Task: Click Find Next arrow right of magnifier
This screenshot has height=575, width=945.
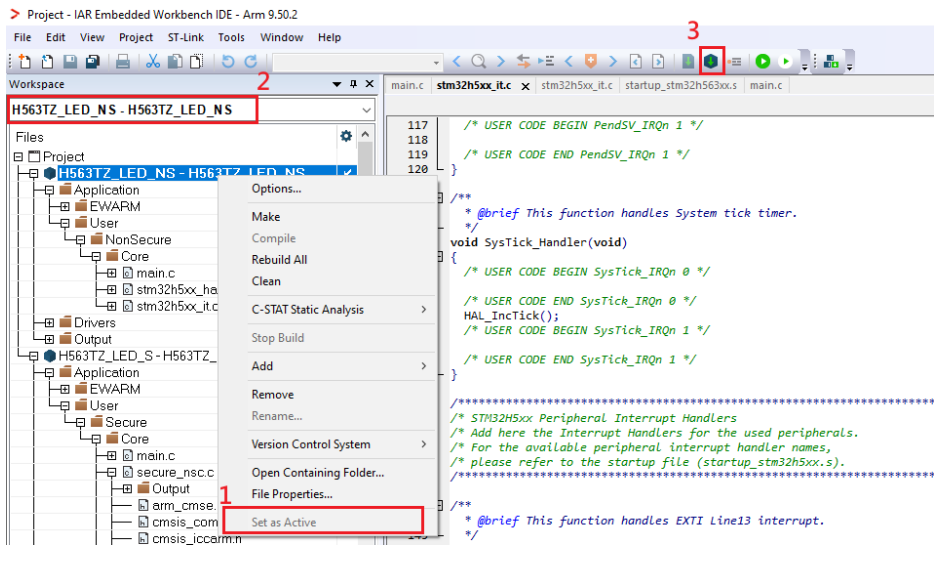Action: (501, 61)
